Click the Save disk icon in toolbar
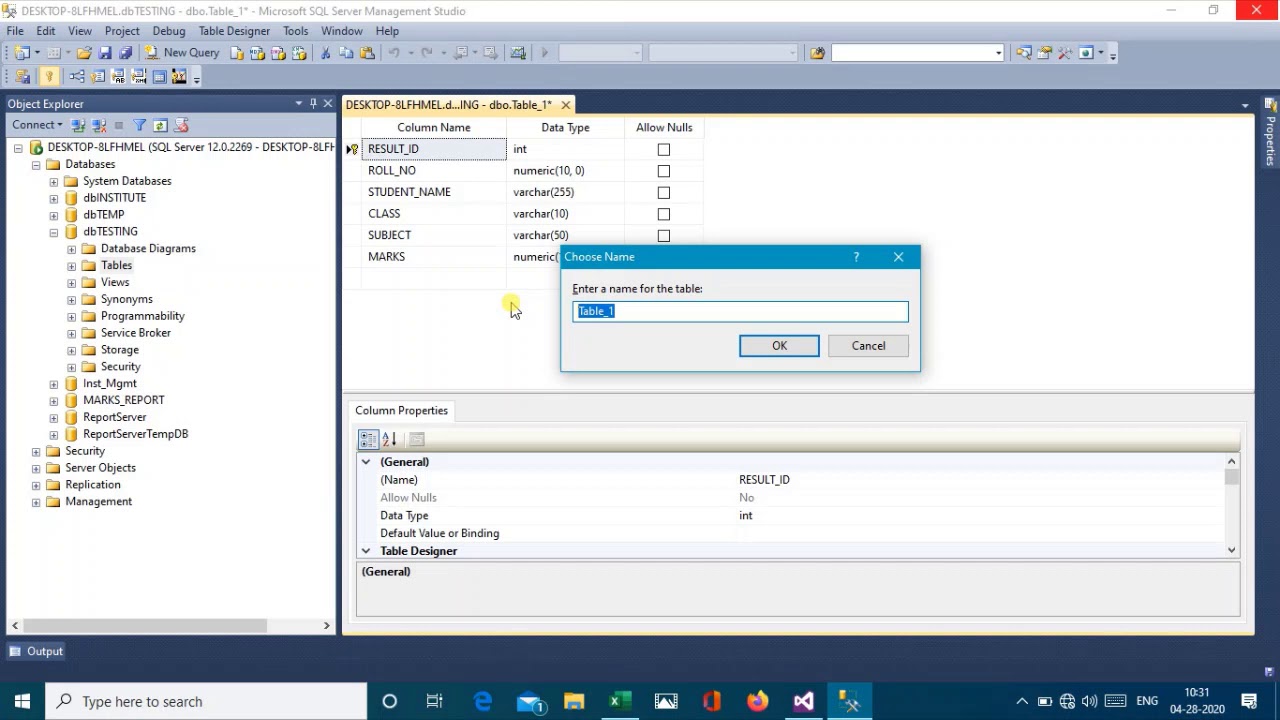 (105, 53)
